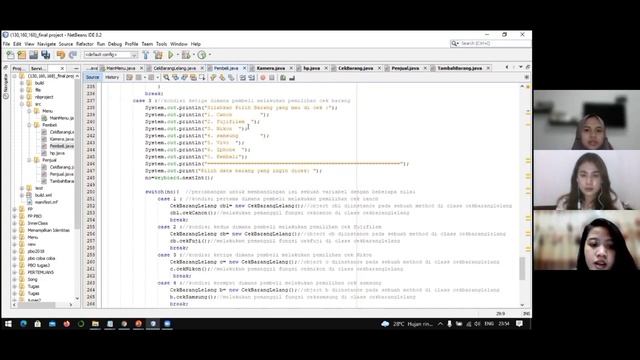
Task: Open the Debug menu
Action: [115, 44]
